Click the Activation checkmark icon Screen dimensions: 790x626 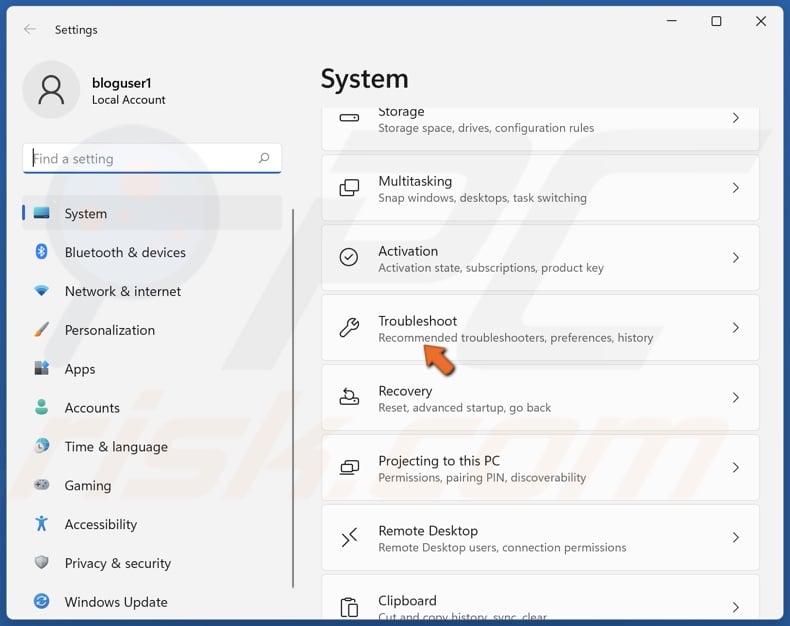349,257
